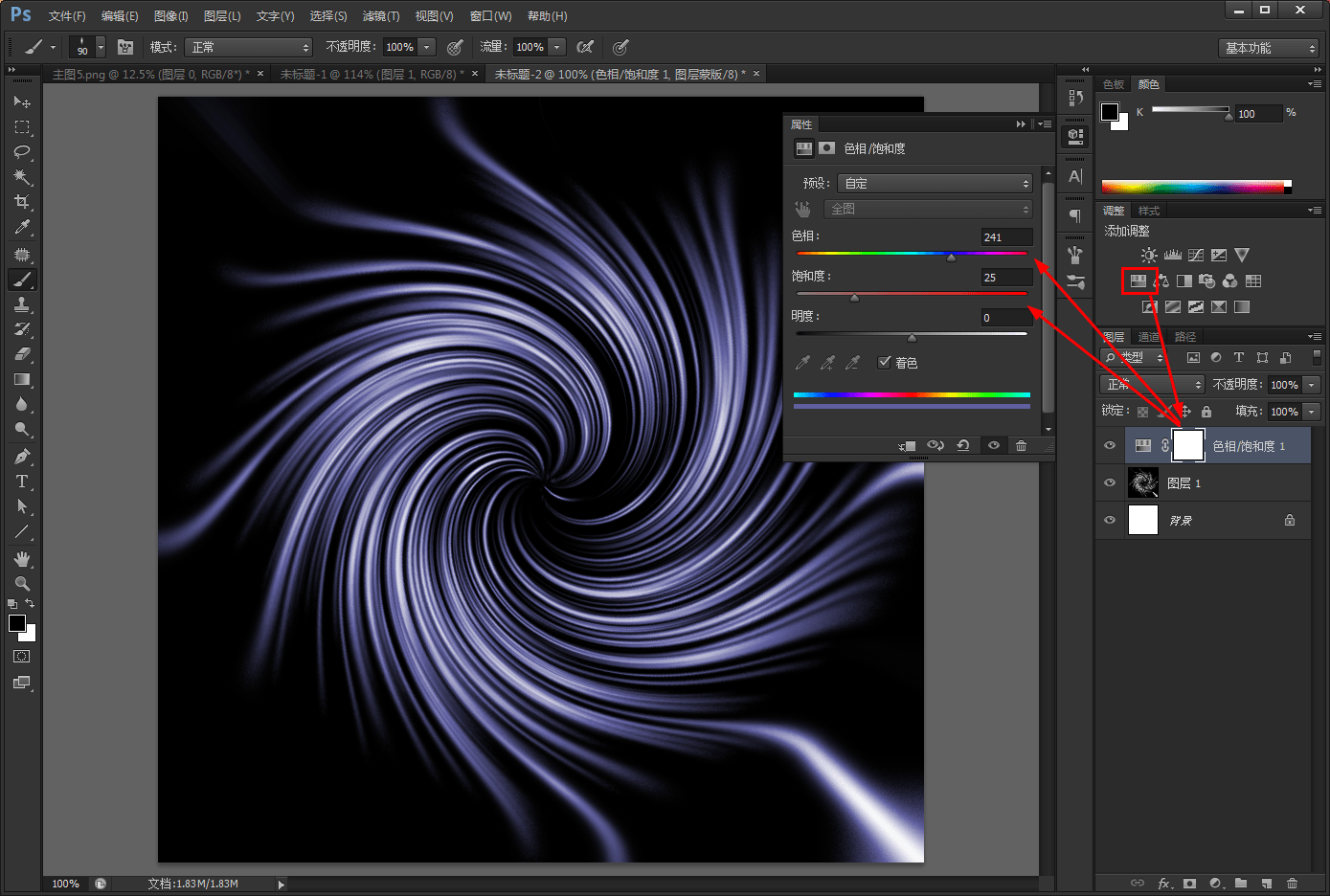
Task: Select the Pen tool
Action: [22, 456]
